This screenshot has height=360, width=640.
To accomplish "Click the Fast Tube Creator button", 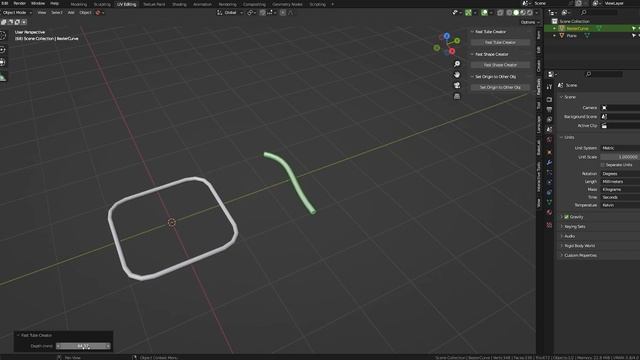I will (x=500, y=42).
